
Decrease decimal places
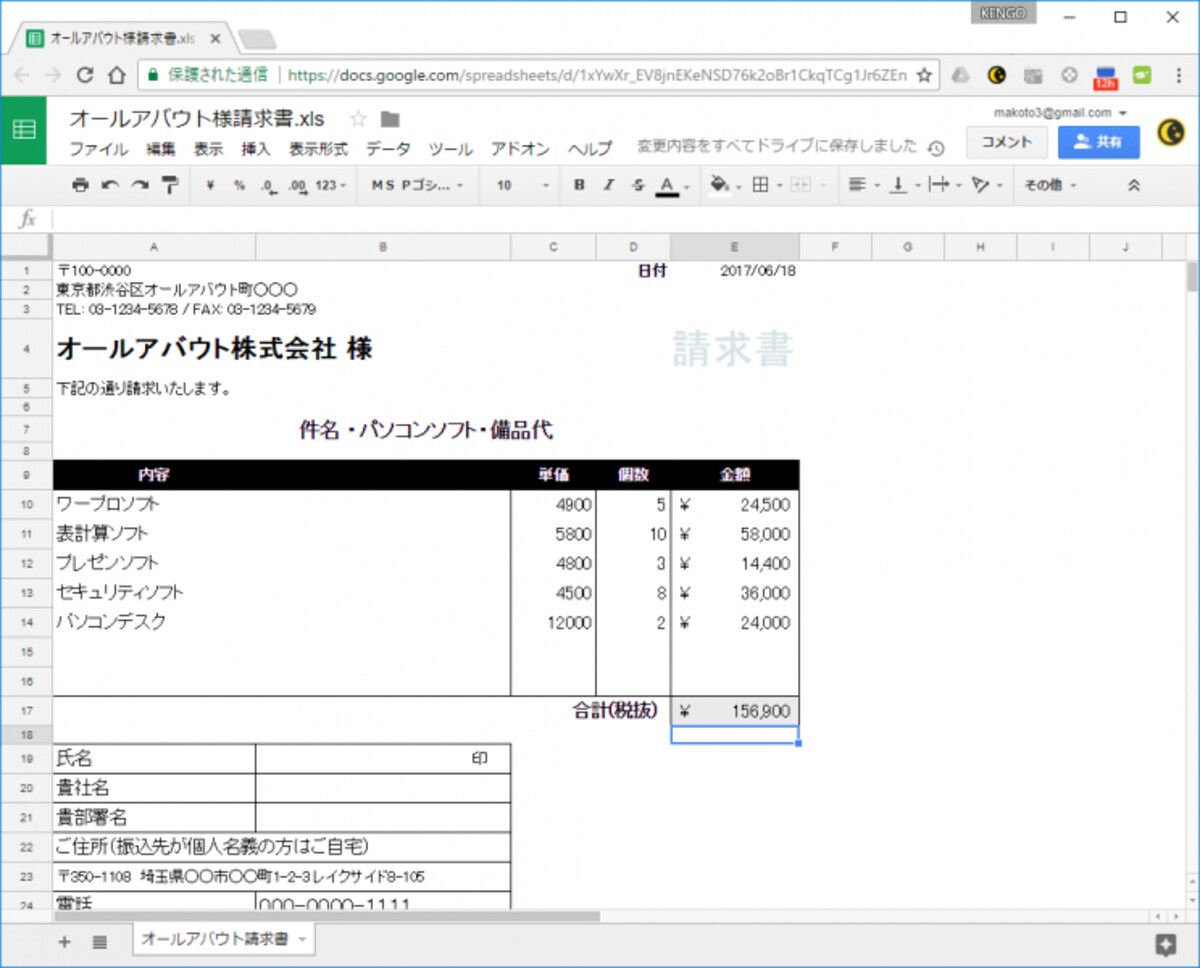267,185
